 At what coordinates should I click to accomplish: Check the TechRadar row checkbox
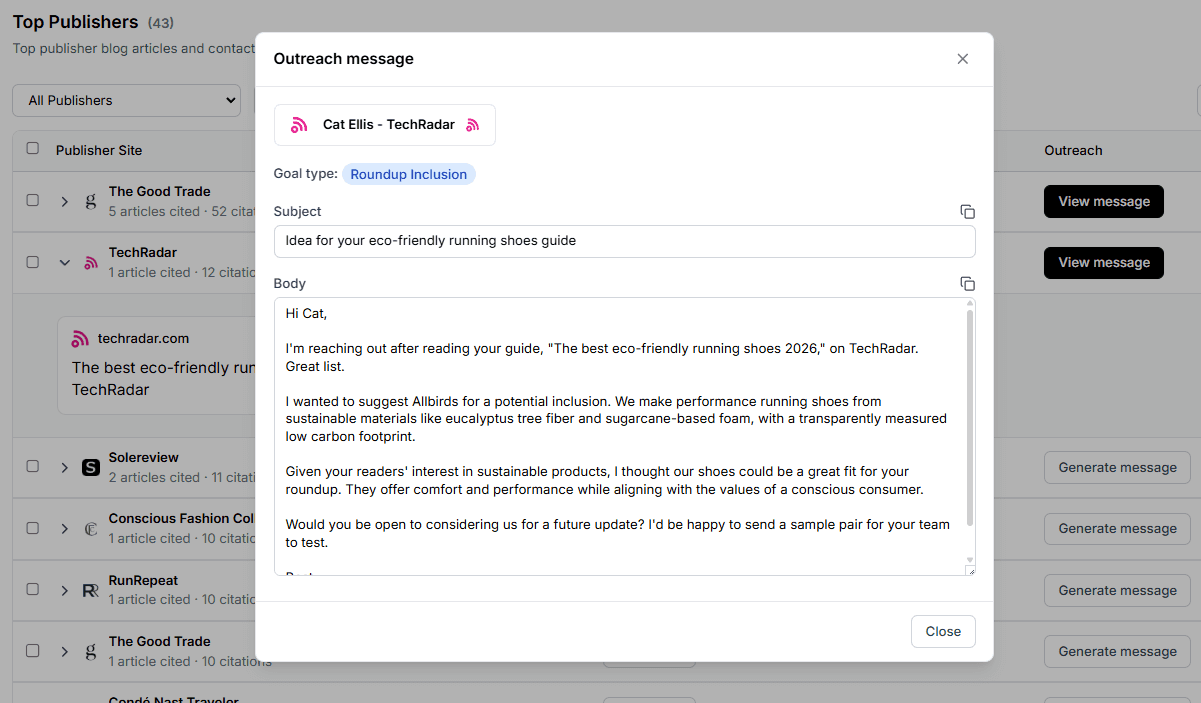click(32, 262)
